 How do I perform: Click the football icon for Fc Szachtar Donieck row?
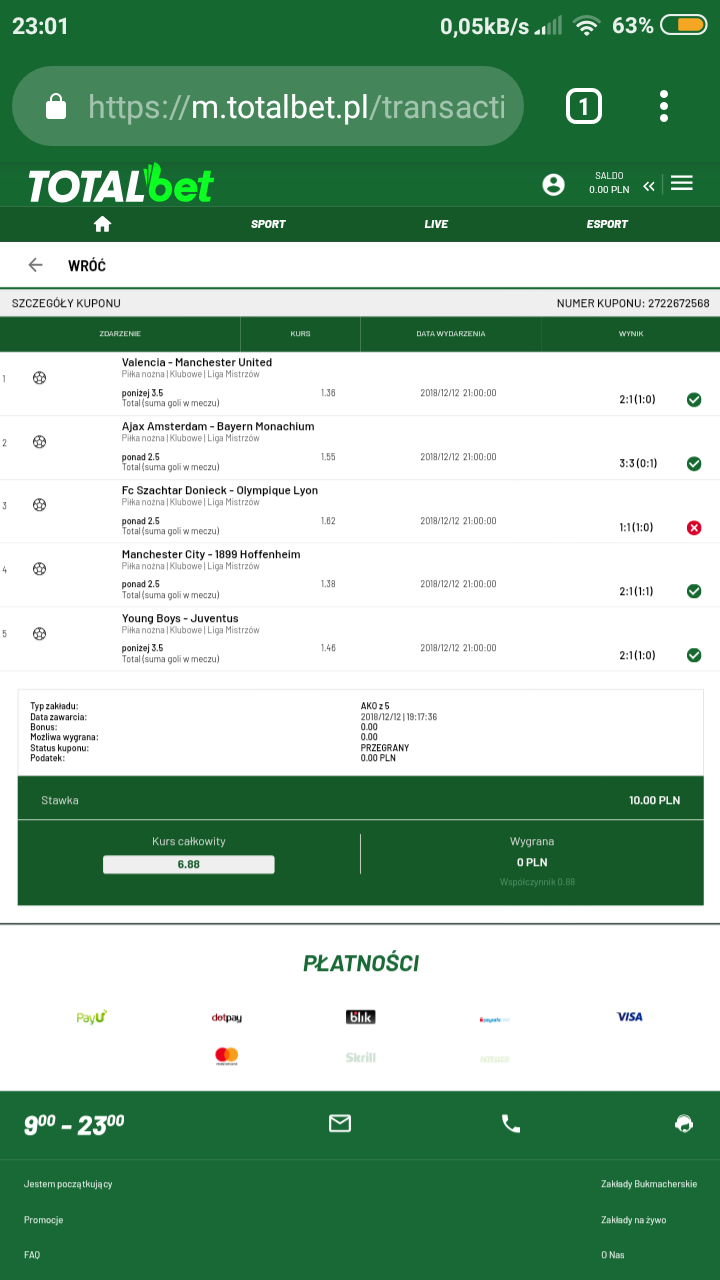coord(39,506)
